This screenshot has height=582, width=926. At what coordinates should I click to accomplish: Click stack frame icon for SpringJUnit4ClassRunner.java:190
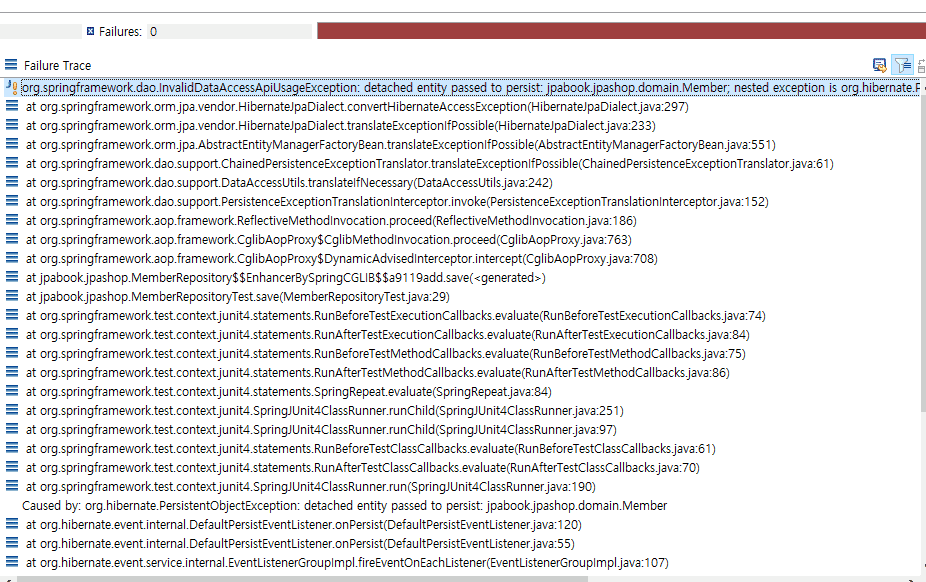[x=12, y=486]
